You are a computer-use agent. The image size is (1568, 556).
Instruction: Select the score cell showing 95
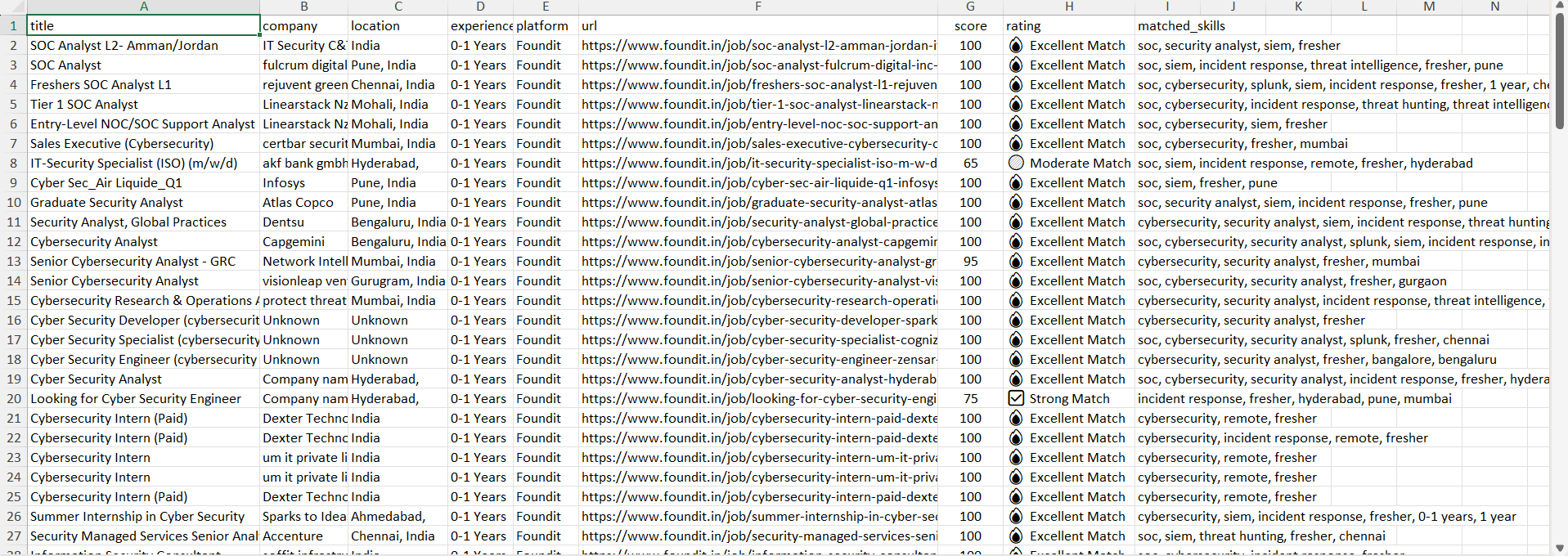[970, 262]
